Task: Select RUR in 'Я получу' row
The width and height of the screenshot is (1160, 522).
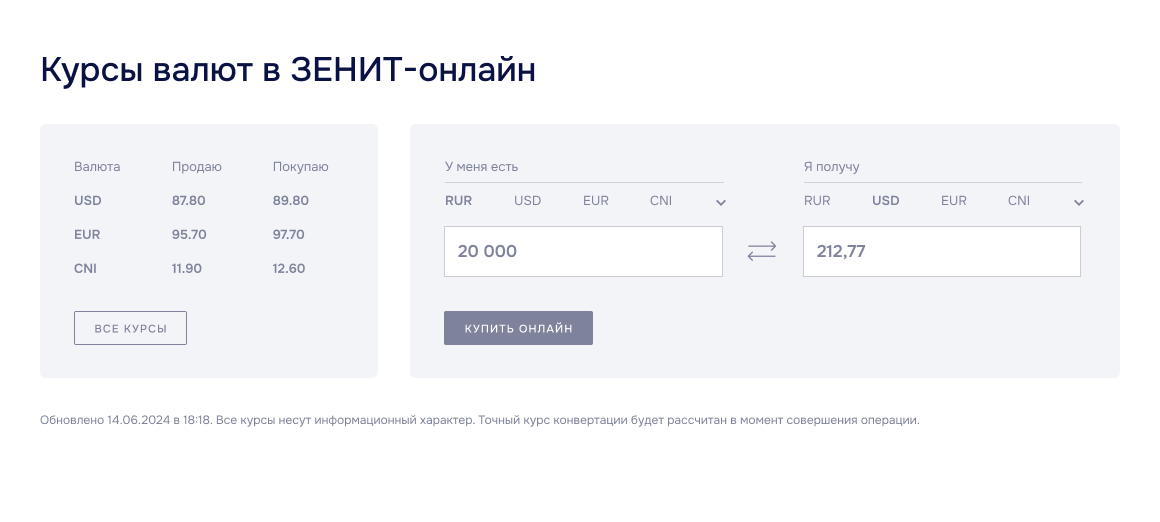Action: 817,201
